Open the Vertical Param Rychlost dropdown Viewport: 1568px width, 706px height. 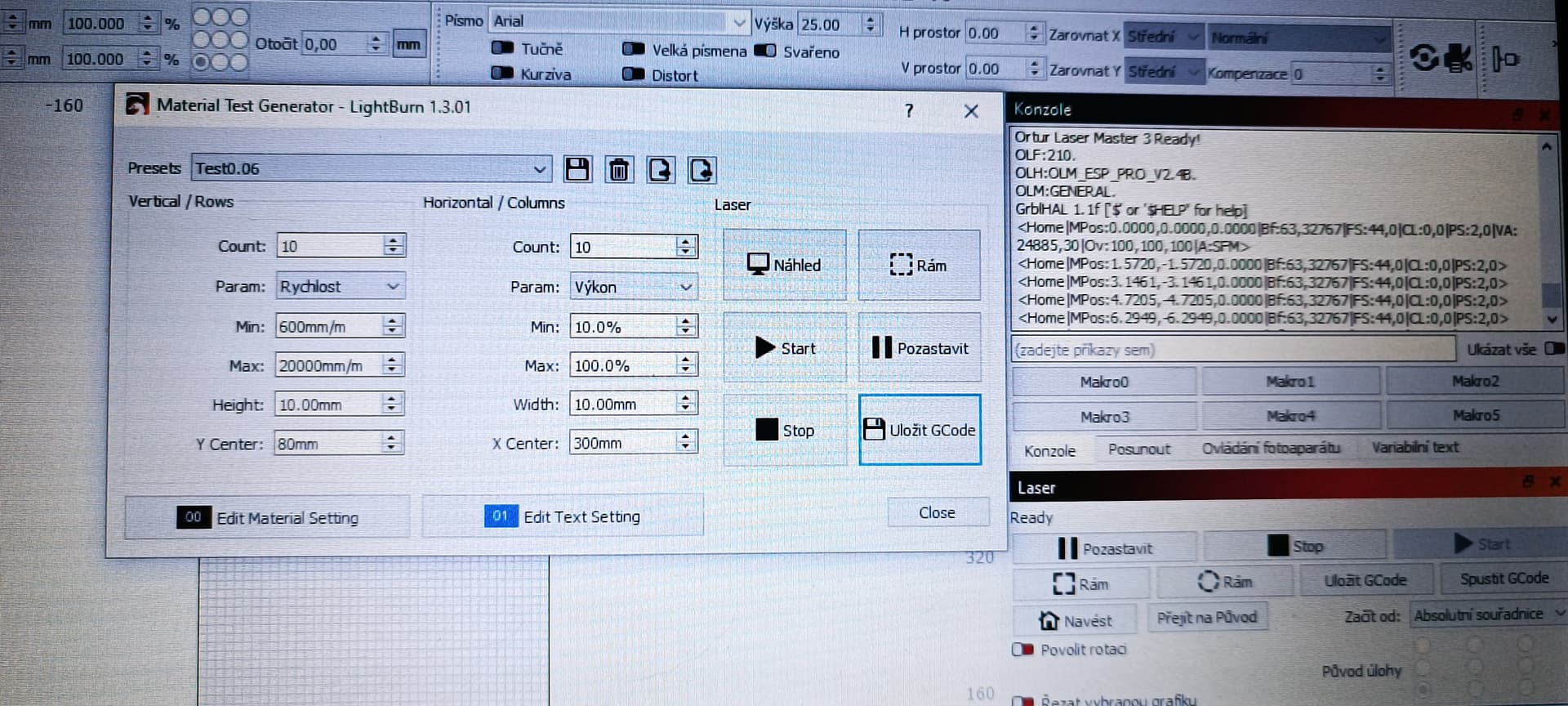pos(340,286)
